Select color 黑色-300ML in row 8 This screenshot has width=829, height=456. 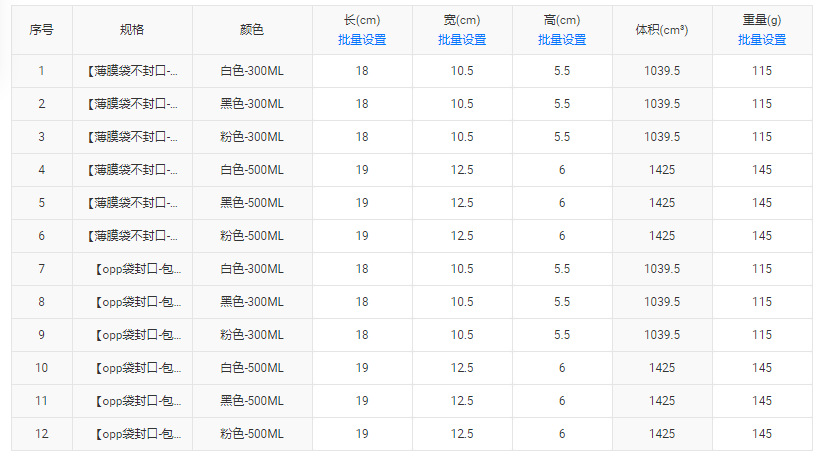[252, 302]
